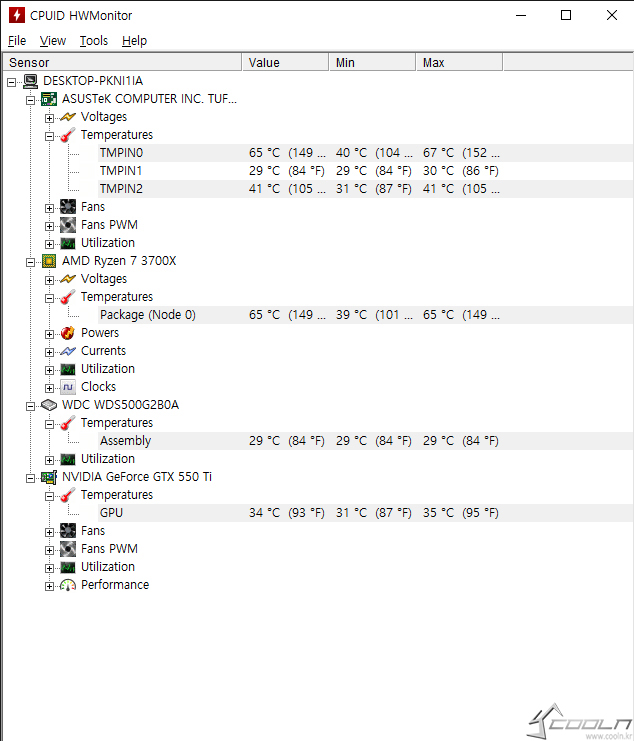The height and width of the screenshot is (741, 634).
Task: Click the flame icon beside Powers
Action: tap(68, 333)
